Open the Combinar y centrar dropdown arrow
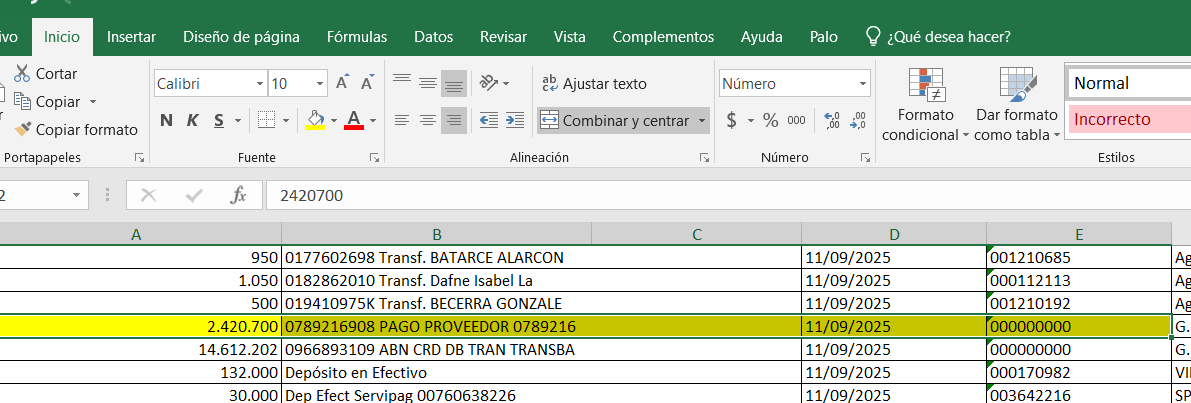Viewport: 1191px width, 403px height. [702, 121]
